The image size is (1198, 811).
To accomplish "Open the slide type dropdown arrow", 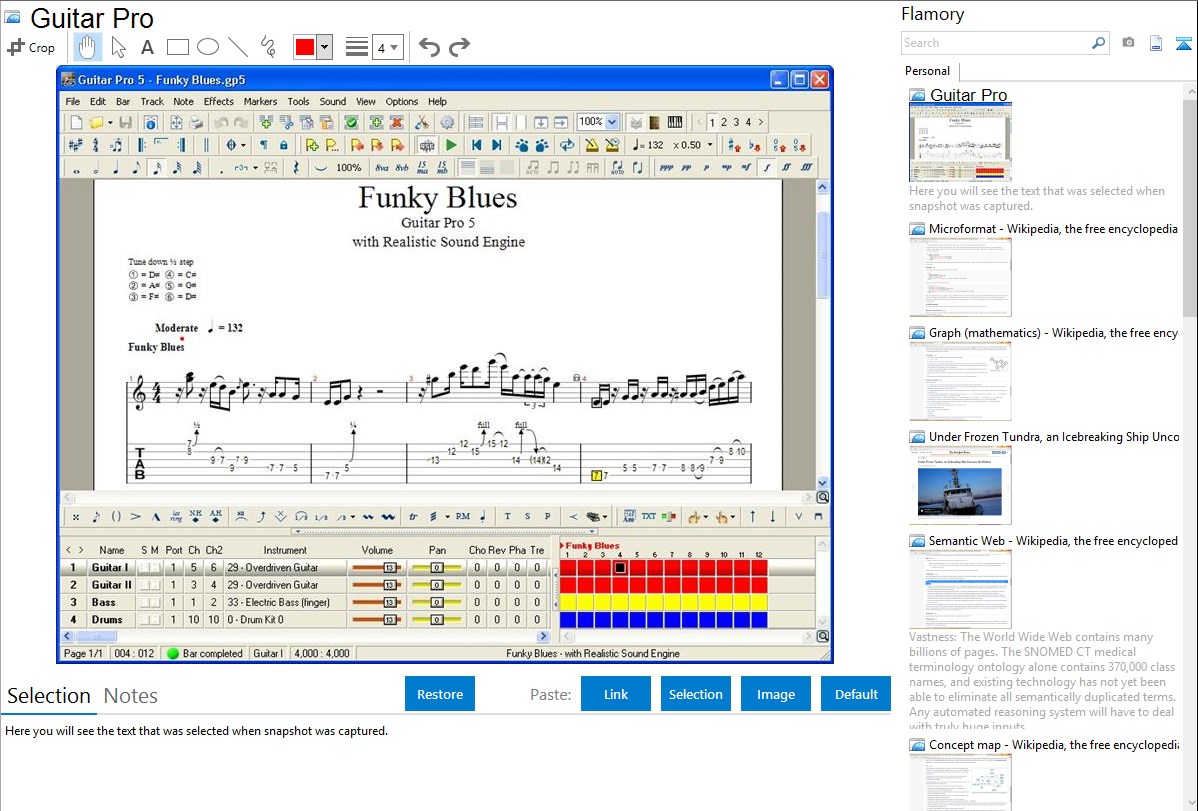I will pos(352,517).
